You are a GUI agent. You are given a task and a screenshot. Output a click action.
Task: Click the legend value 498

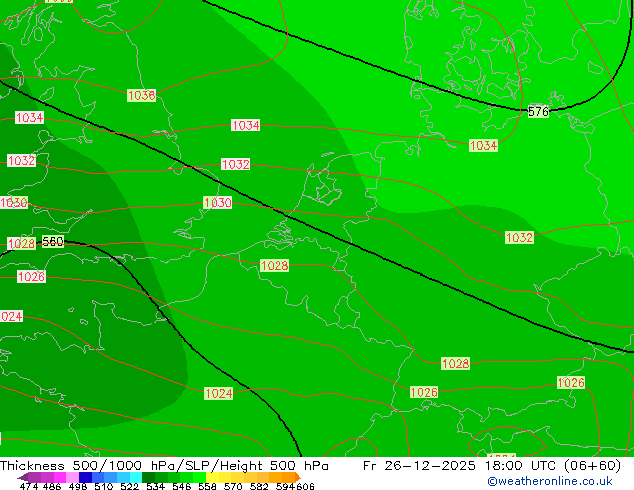(x=78, y=486)
